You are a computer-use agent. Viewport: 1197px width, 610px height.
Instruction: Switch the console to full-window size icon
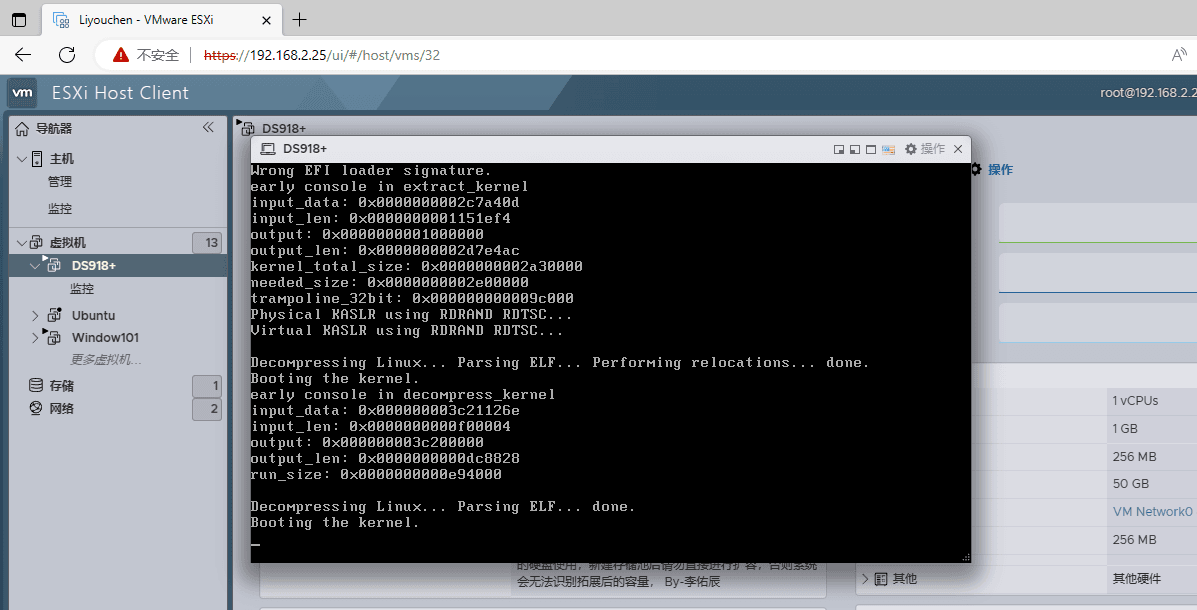(871, 150)
